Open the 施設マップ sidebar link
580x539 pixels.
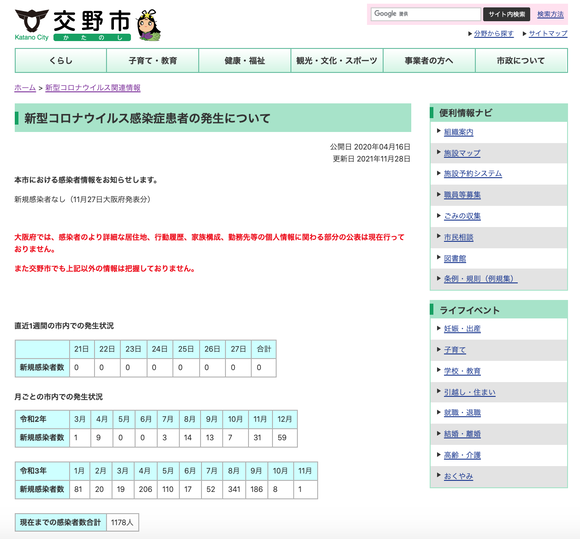pos(462,153)
